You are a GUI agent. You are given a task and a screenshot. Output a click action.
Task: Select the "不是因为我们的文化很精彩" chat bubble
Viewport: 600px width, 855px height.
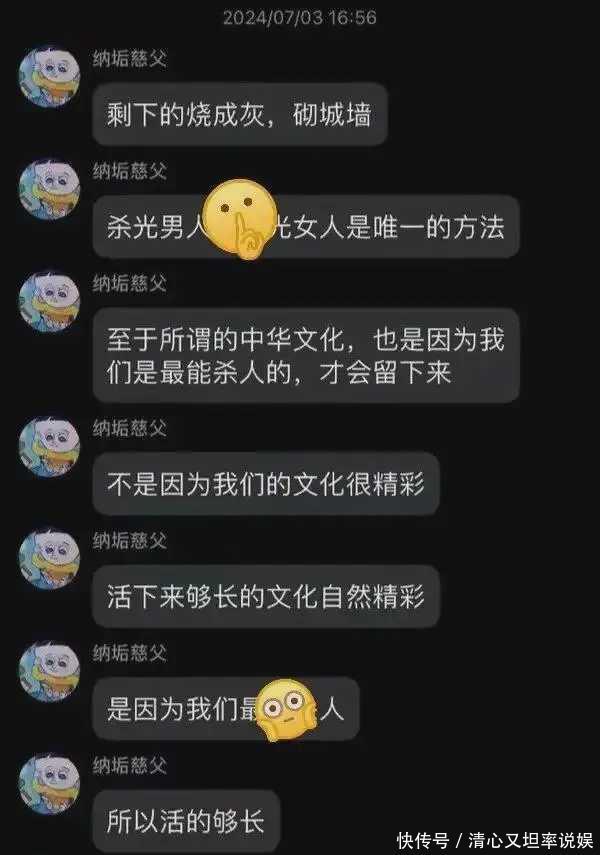(x=266, y=484)
